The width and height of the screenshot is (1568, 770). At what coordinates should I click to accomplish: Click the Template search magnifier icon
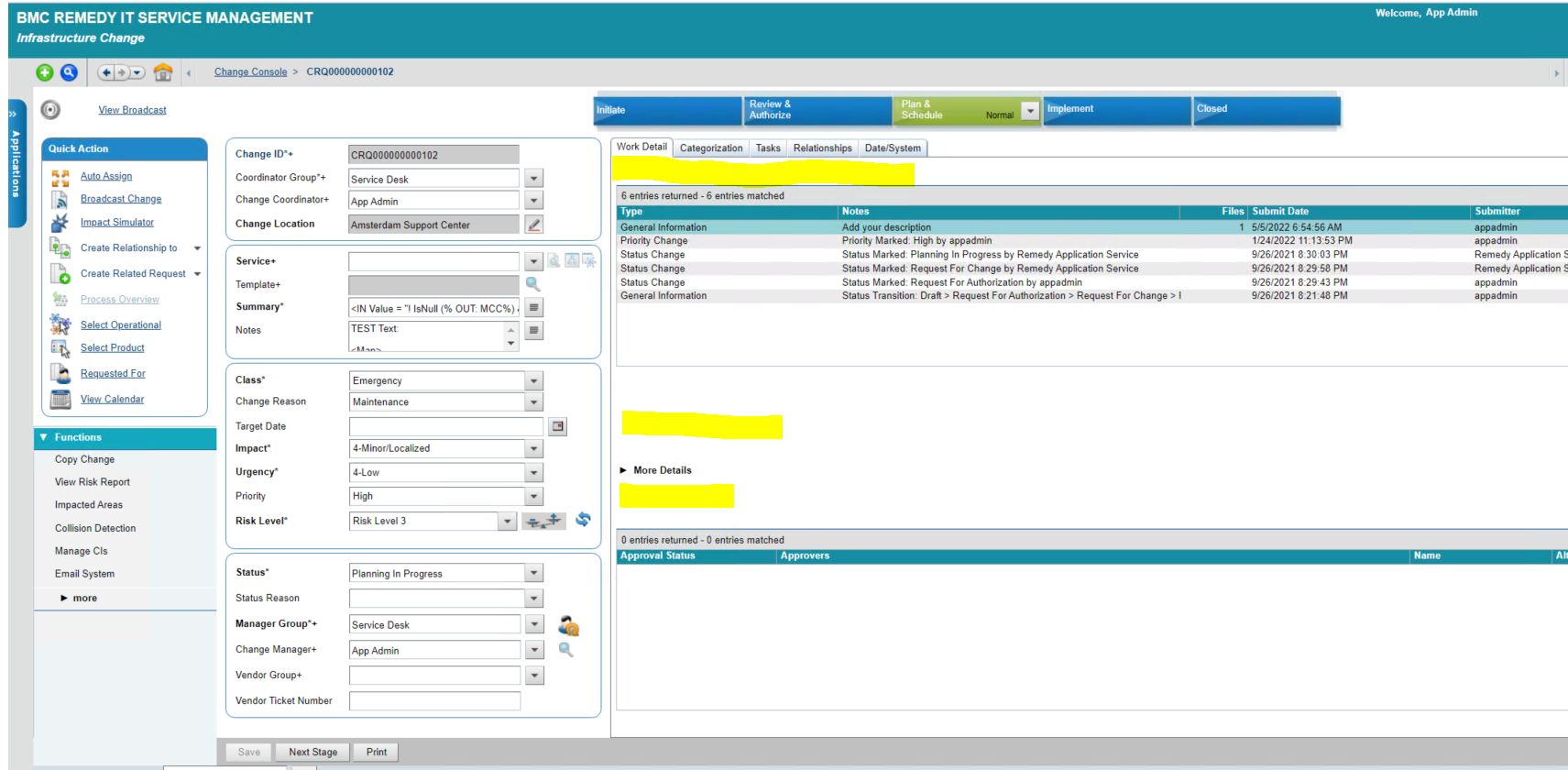coord(532,284)
